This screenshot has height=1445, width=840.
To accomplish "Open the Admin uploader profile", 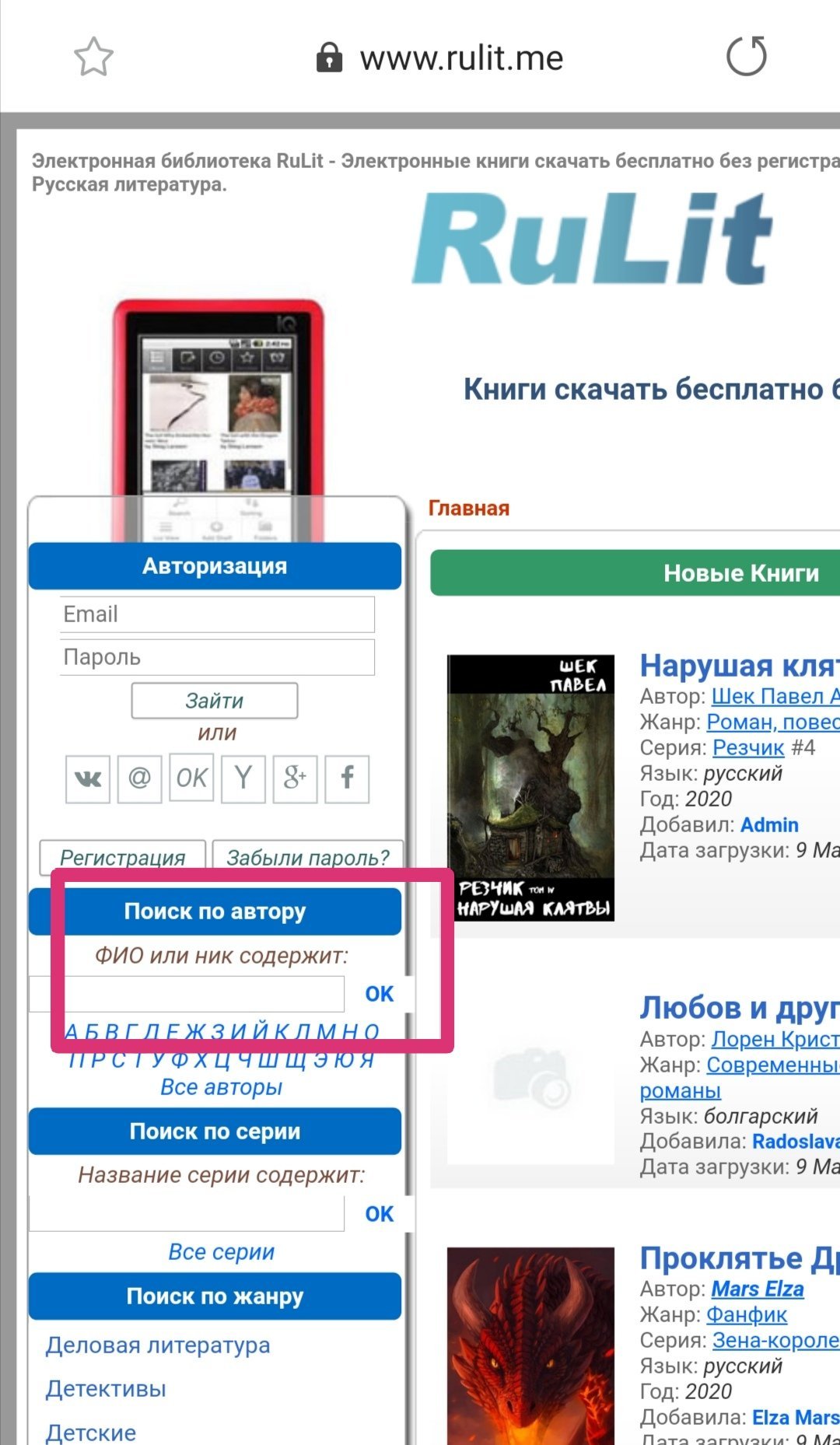I will [769, 824].
